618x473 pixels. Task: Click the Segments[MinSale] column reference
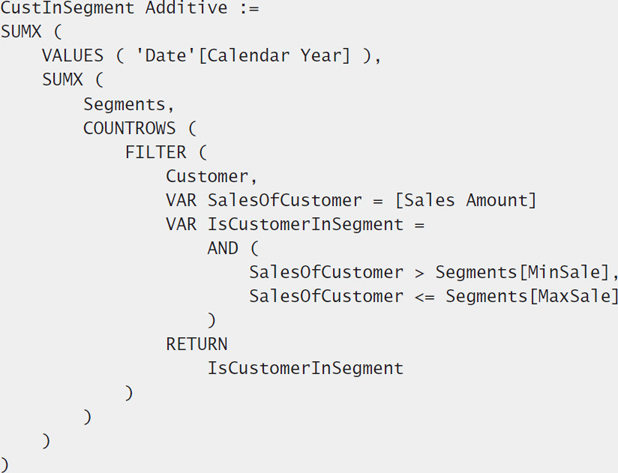524,272
